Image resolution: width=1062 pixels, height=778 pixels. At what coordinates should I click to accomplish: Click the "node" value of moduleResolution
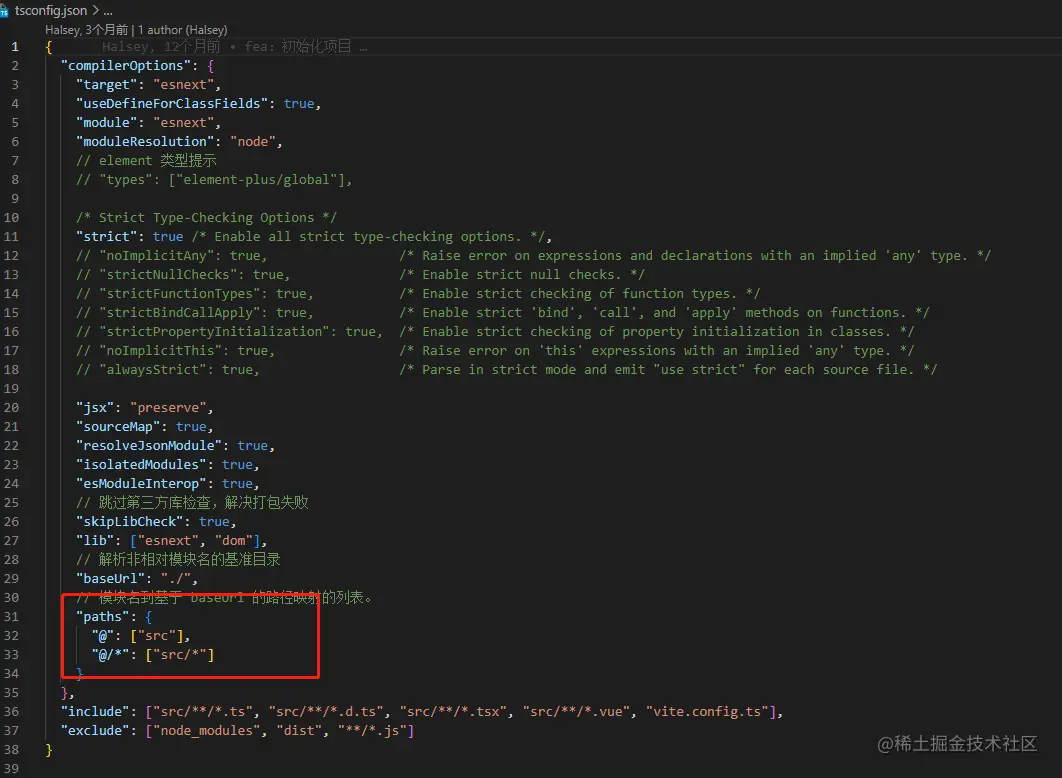[x=253, y=142]
